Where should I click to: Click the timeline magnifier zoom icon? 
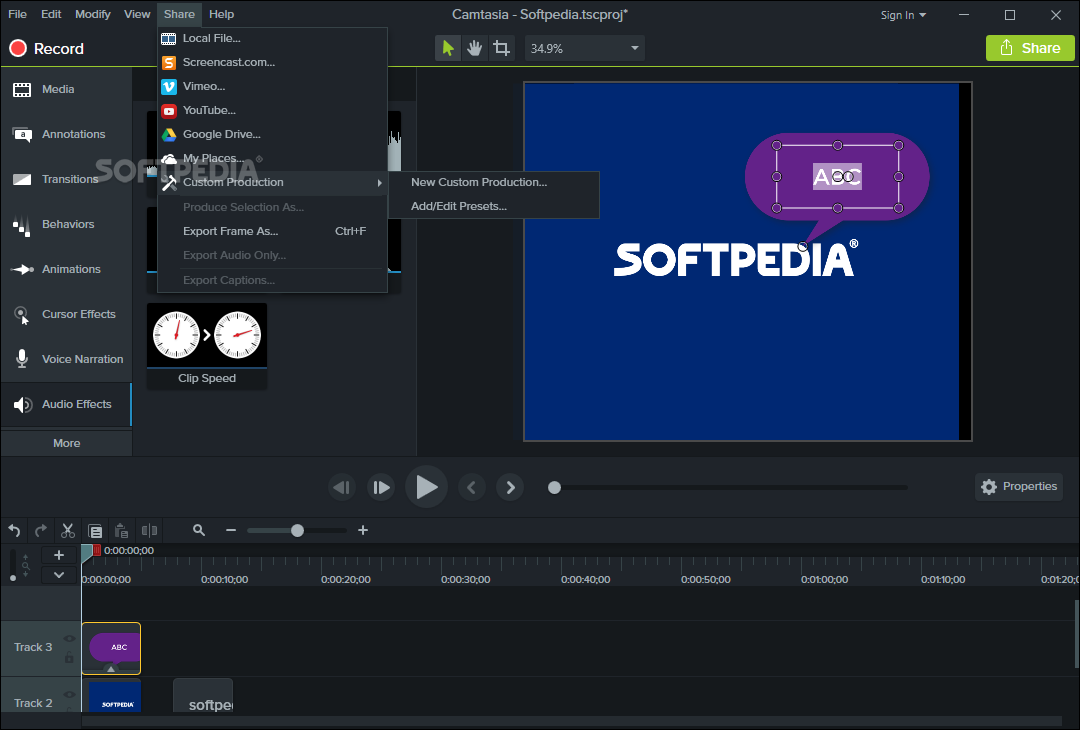pos(199,530)
